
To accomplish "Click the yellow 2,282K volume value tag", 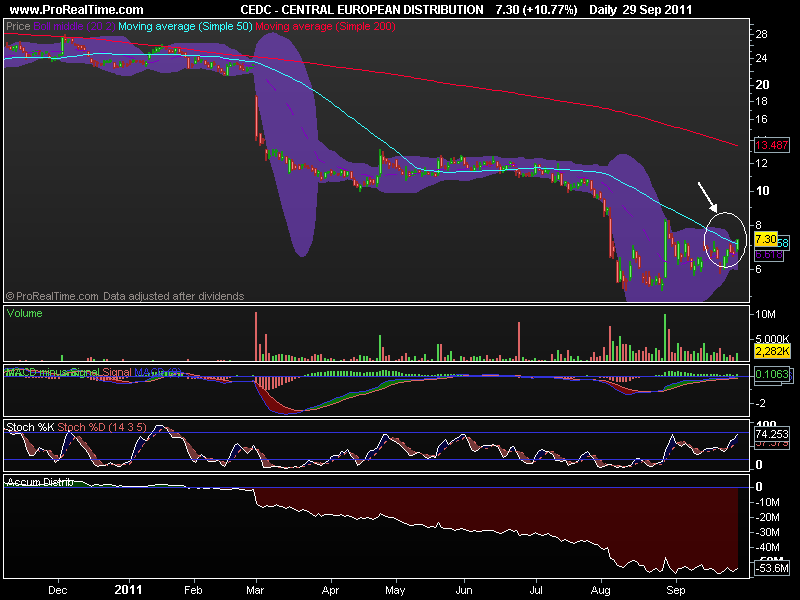I will point(772,351).
